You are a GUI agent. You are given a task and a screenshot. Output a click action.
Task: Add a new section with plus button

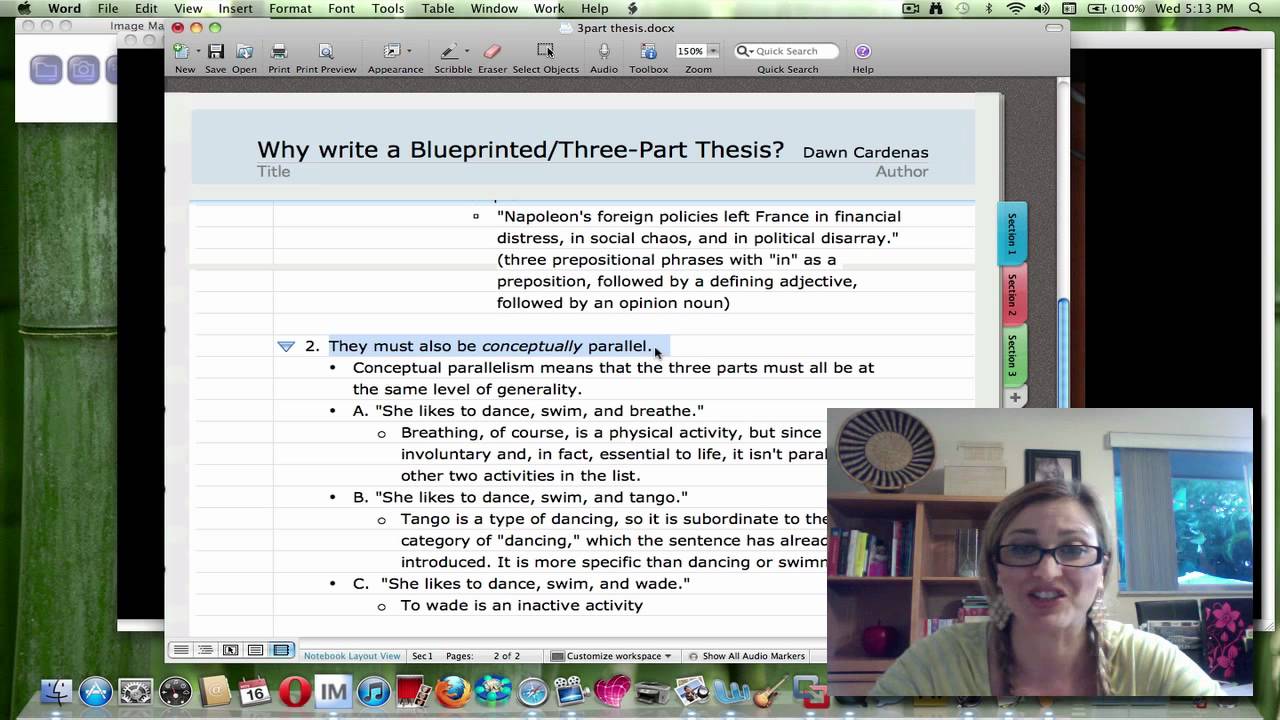(x=1014, y=397)
